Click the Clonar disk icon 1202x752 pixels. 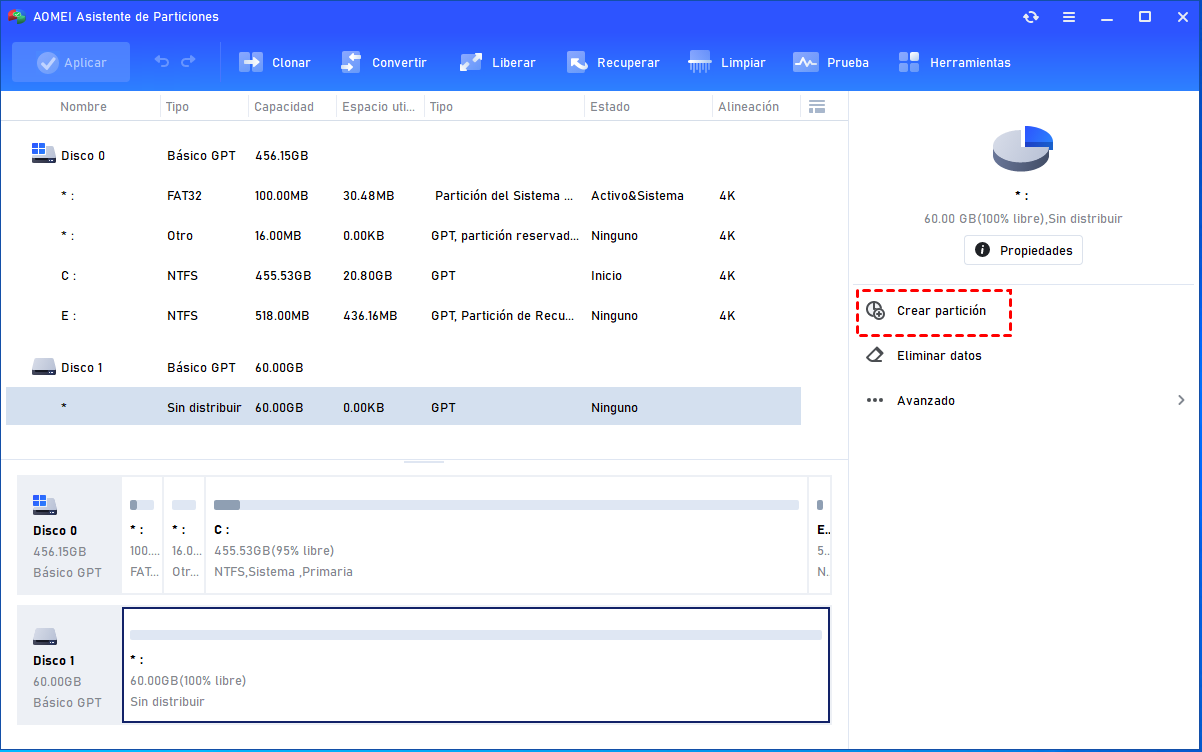(x=250, y=62)
